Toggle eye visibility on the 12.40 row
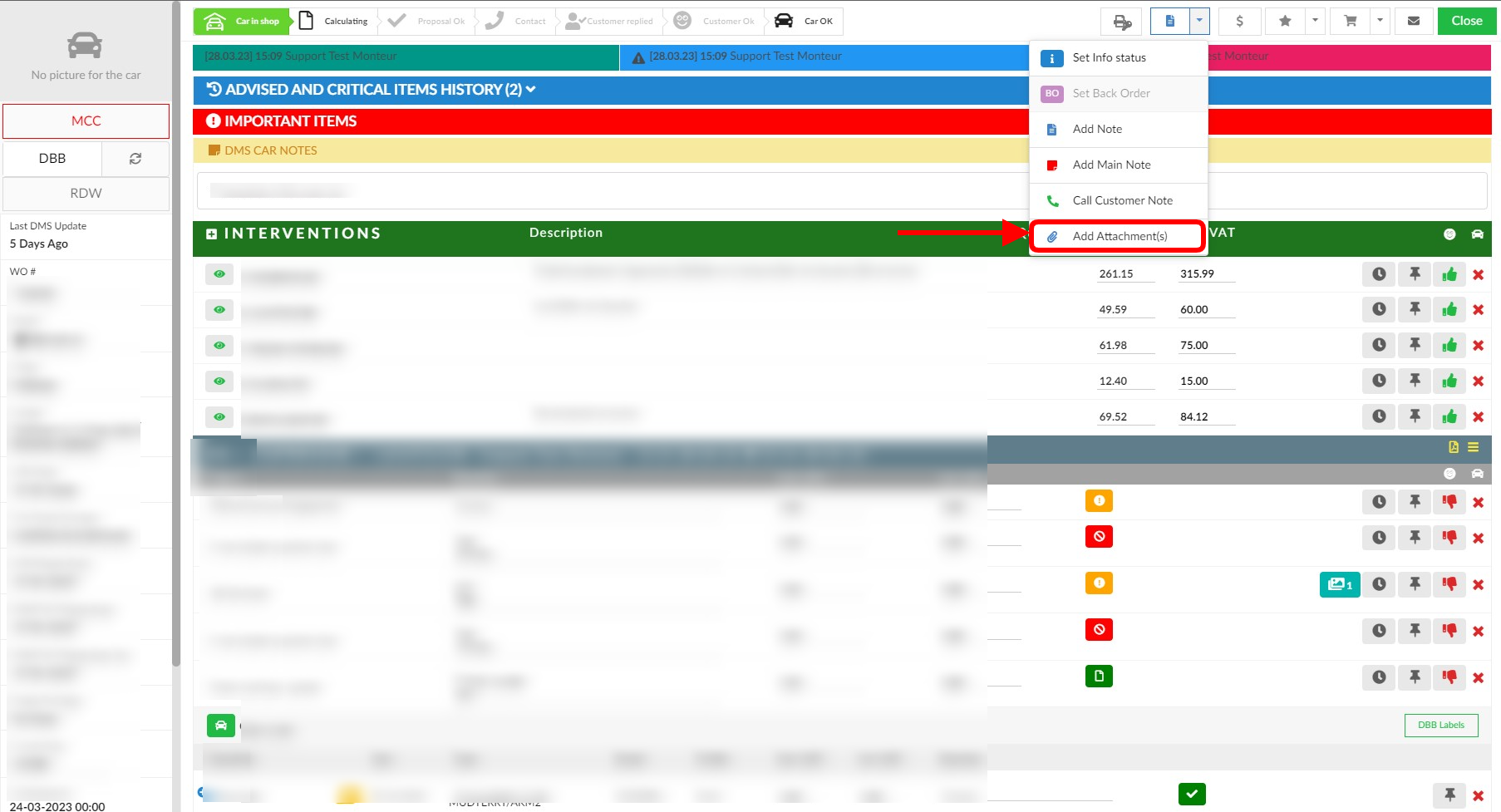 219,381
